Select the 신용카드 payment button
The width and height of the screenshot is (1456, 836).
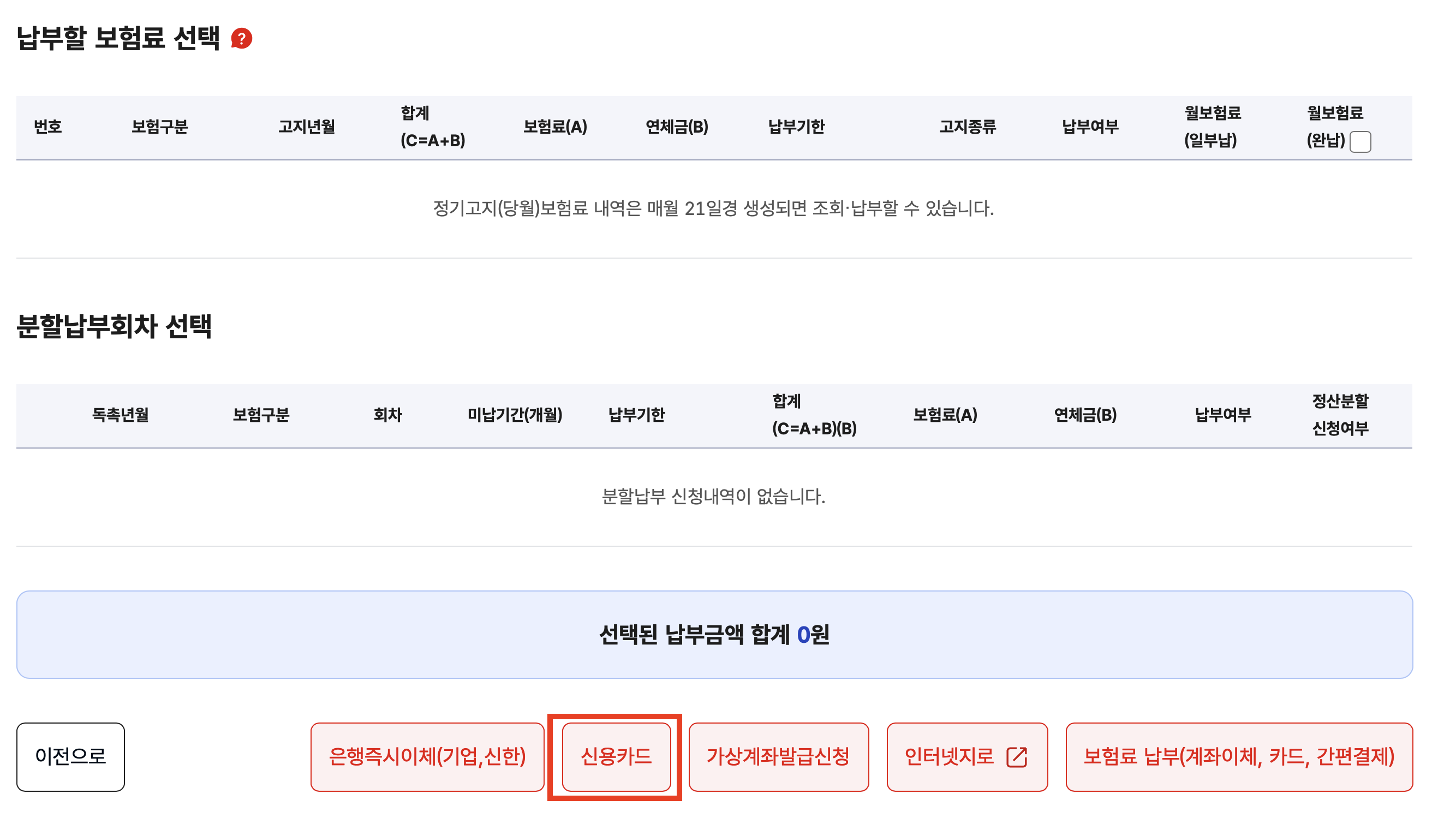(x=616, y=756)
